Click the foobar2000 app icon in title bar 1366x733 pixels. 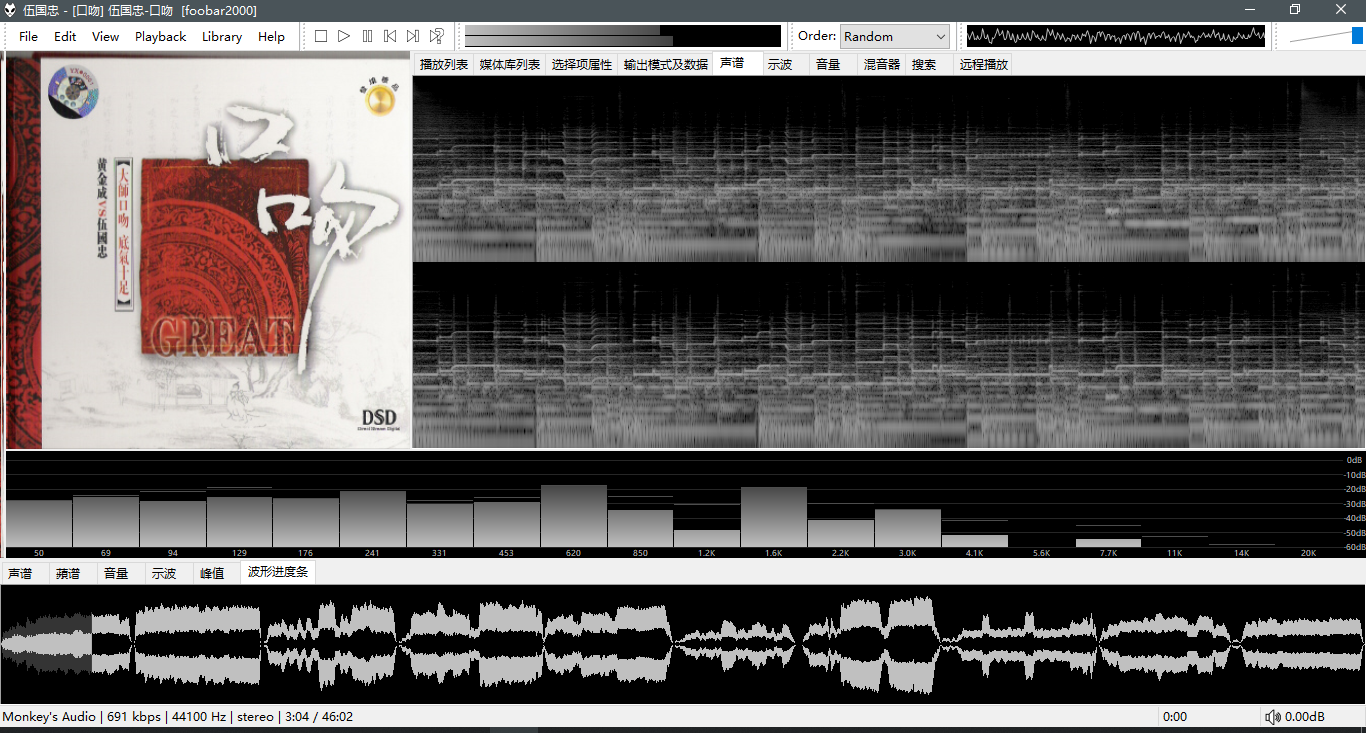[10, 10]
